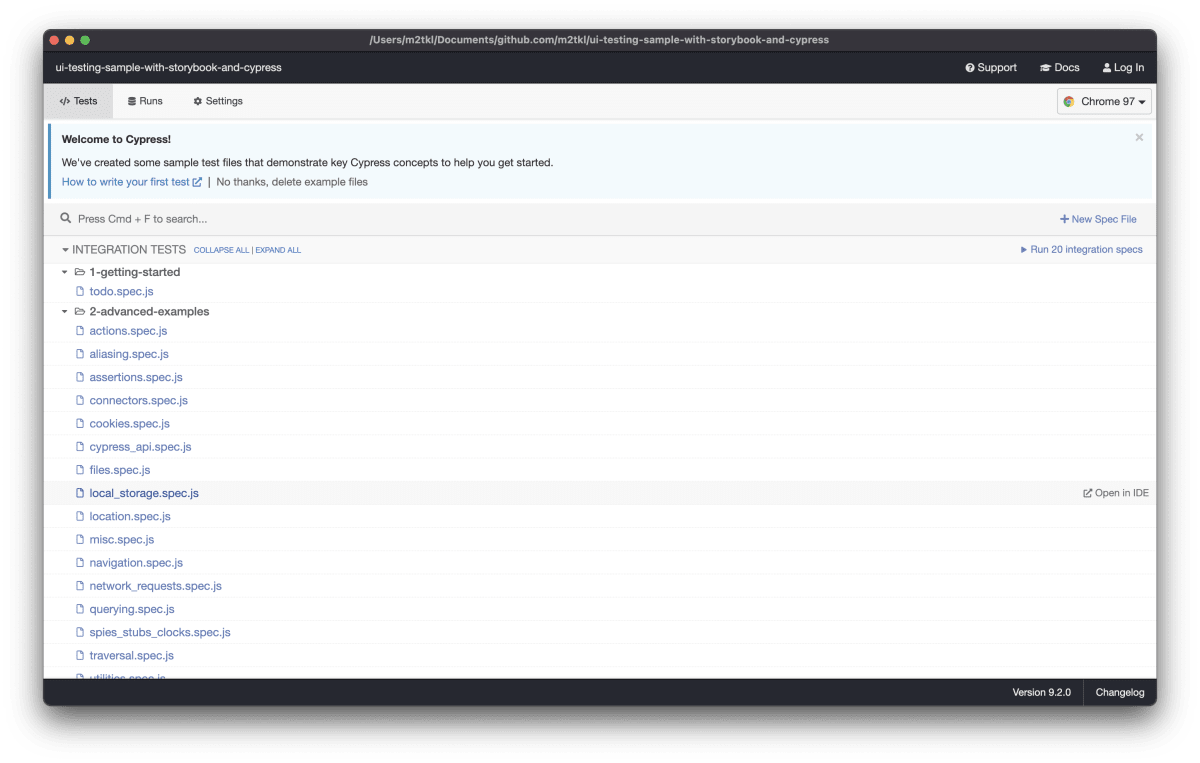Click the file icon beside querying.spec.js
This screenshot has width=1200, height=763.
point(80,609)
